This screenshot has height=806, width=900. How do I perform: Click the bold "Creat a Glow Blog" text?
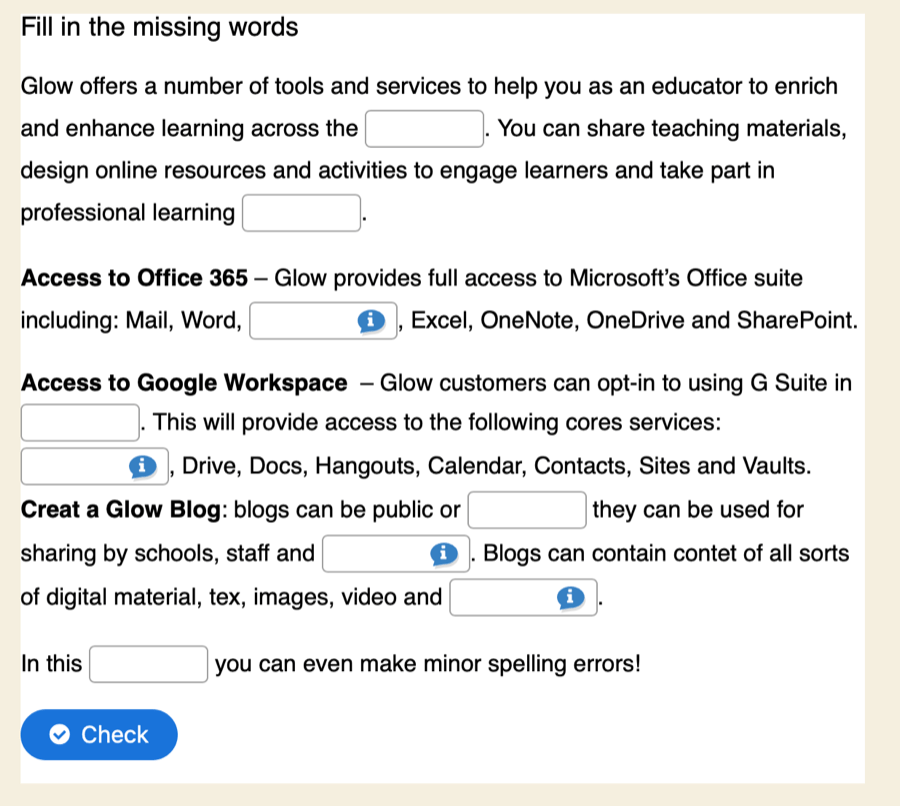121,510
